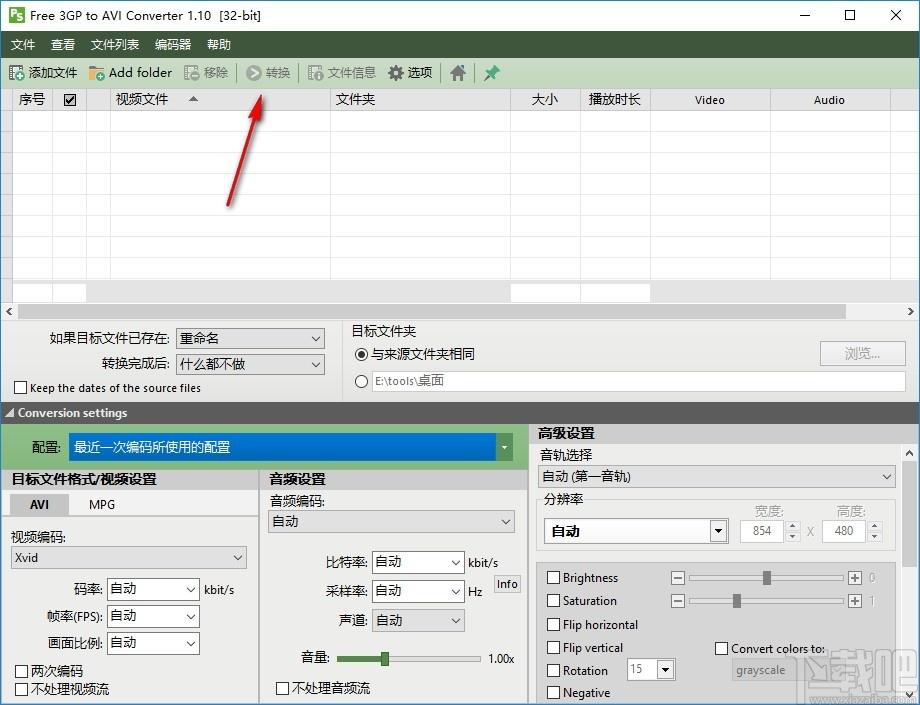This screenshot has width=920, height=705.
Task: Open the 音频编码 dropdown
Action: (x=391, y=521)
